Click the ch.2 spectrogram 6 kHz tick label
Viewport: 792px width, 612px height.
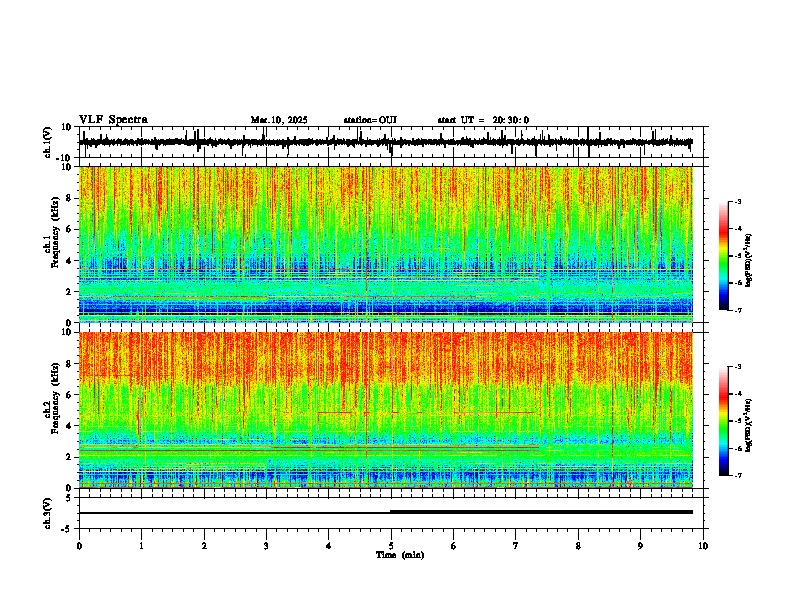pyautogui.click(x=69, y=395)
